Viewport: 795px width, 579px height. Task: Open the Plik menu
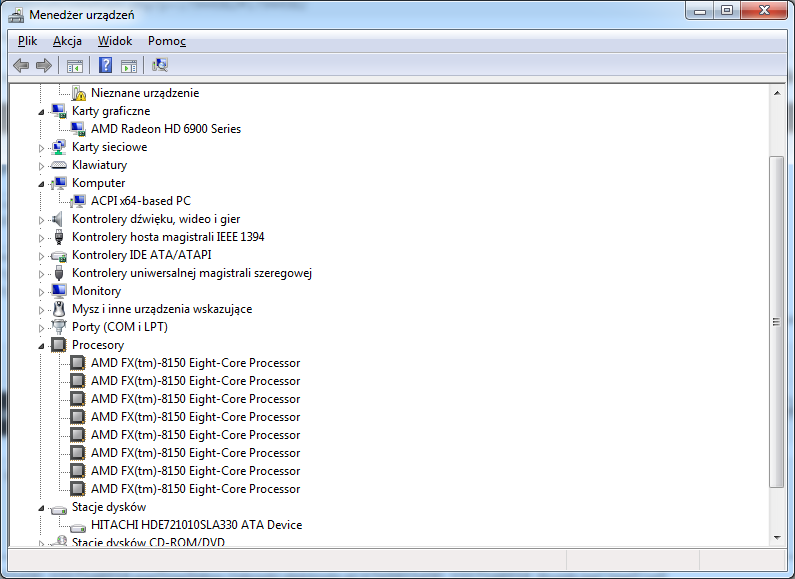click(27, 41)
